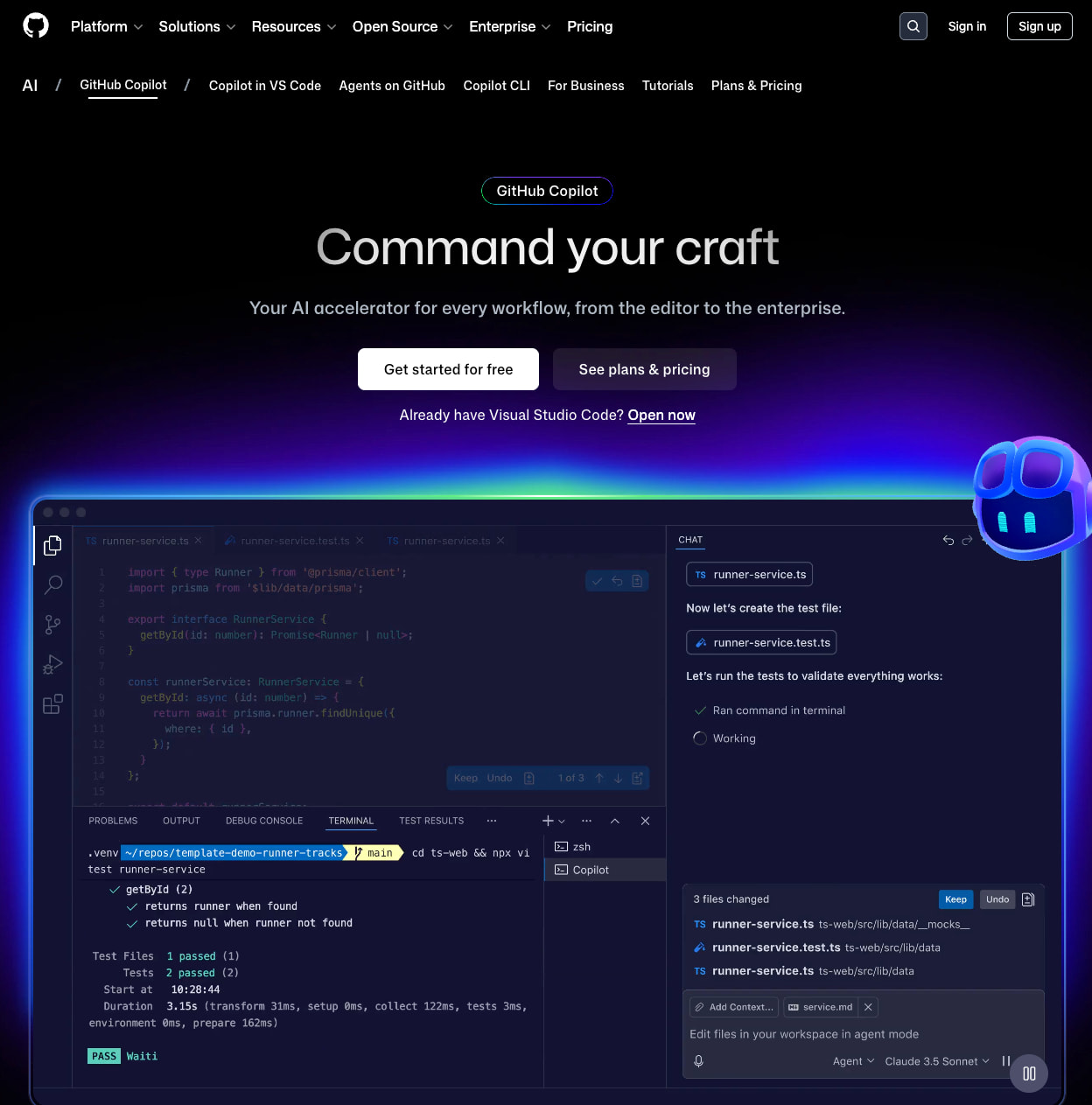The height and width of the screenshot is (1105, 1092).
Task: Select the Run and Debug icon
Action: [x=52, y=664]
